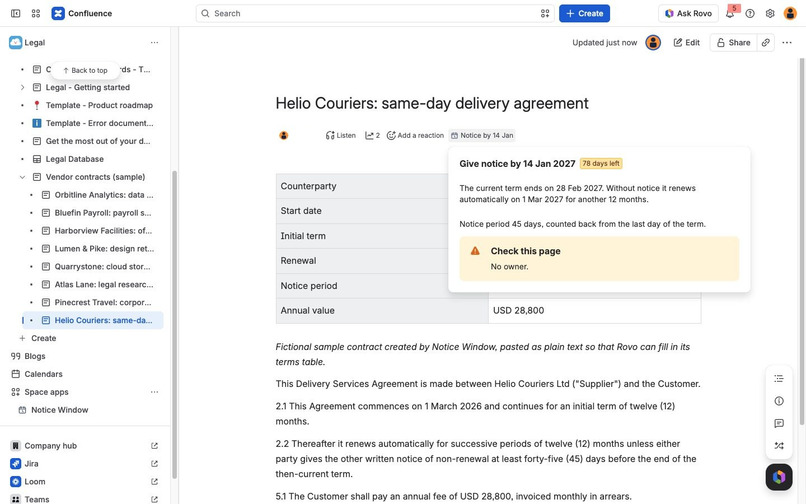The image size is (806, 504).
Task: Open Space apps more options ellipsis
Action: [154, 392]
